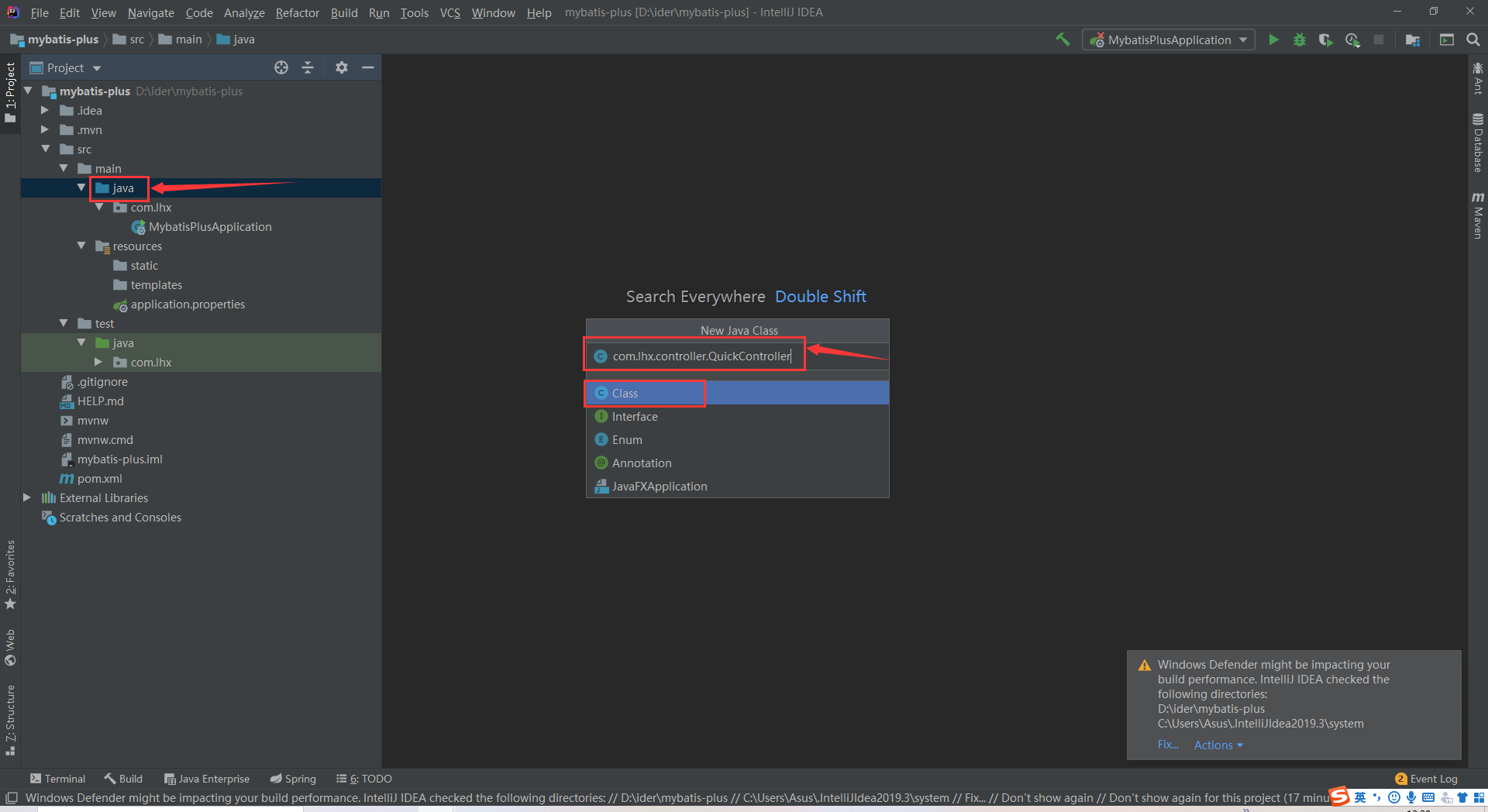
Task: Open the Z: Structure side tab
Action: coord(10,719)
